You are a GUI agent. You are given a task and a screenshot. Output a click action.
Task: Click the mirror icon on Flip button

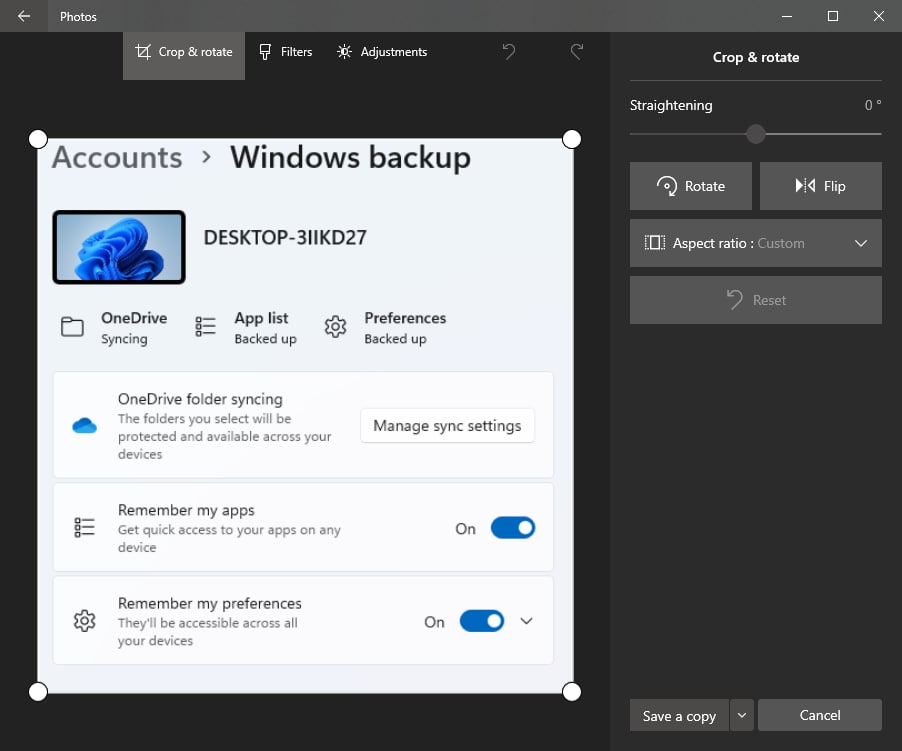click(805, 185)
